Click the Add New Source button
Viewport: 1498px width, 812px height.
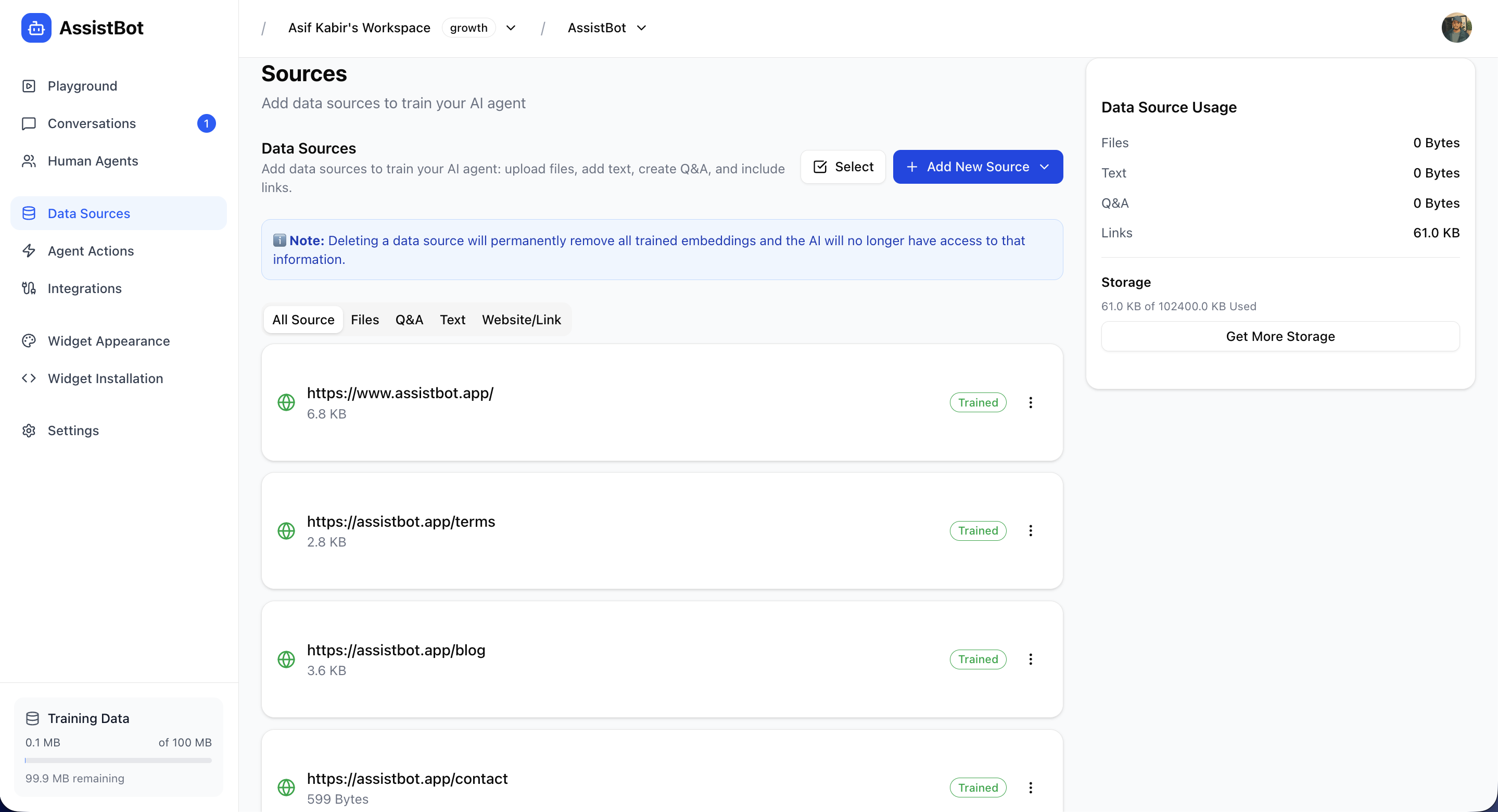click(977, 167)
